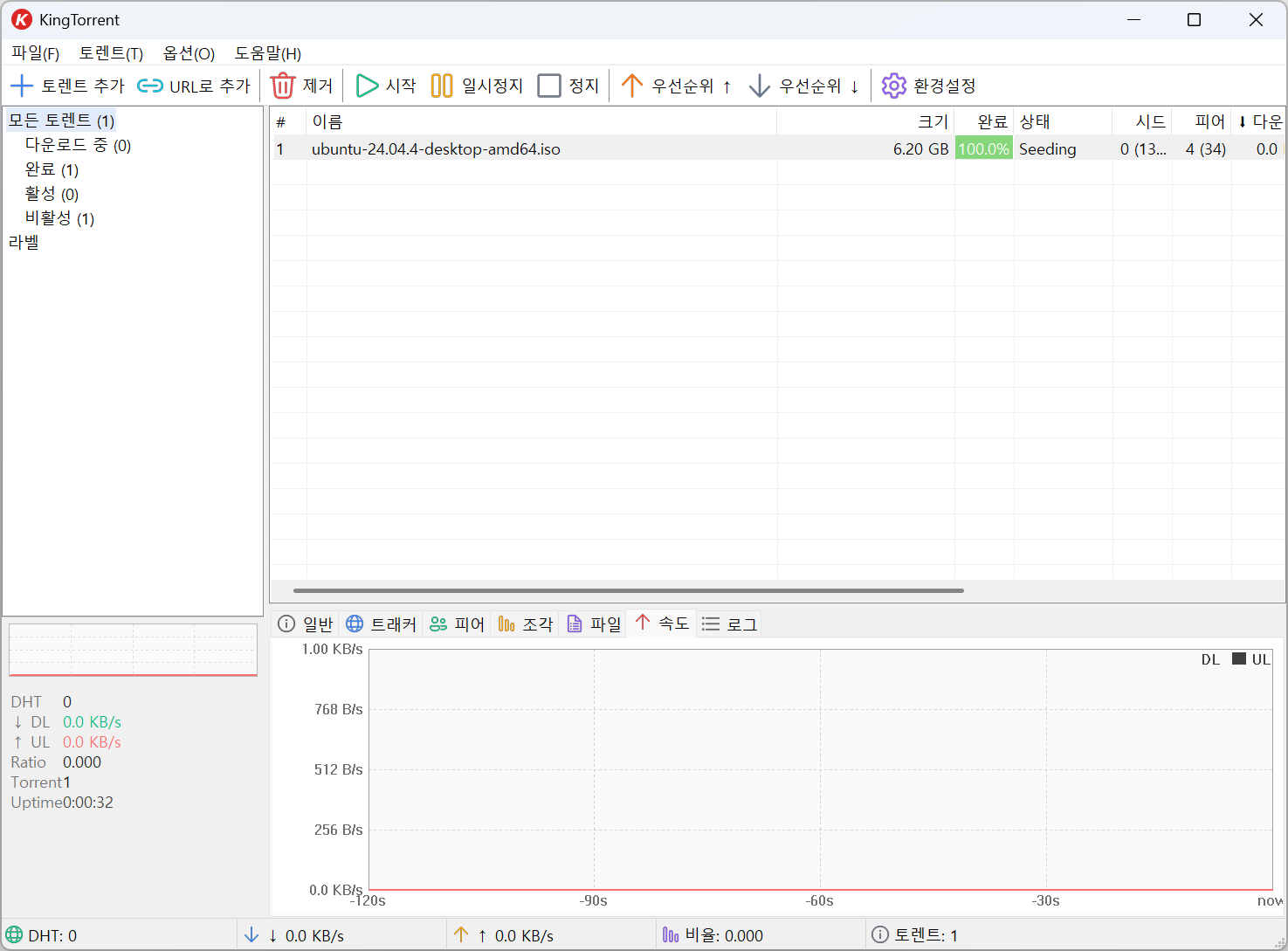Image resolution: width=1288 pixels, height=951 pixels.
Task: Switch to the 트래커 tab
Action: tap(382, 624)
